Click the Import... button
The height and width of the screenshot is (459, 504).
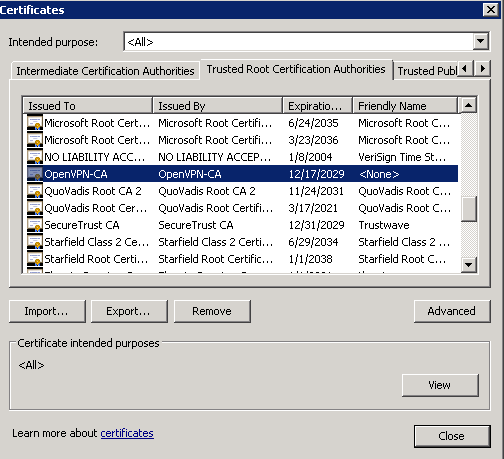pos(47,311)
